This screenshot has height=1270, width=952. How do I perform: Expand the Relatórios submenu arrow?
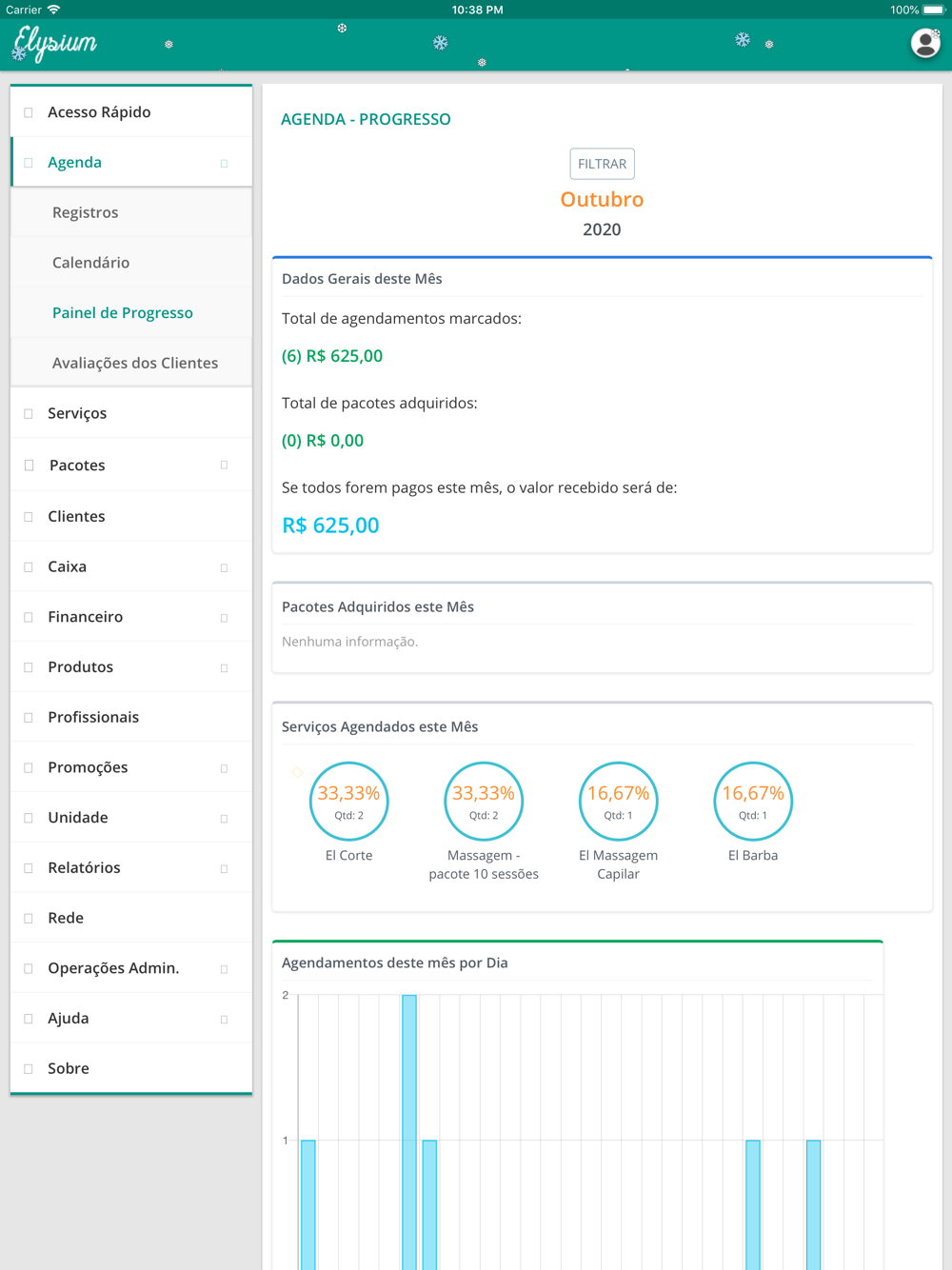(225, 869)
